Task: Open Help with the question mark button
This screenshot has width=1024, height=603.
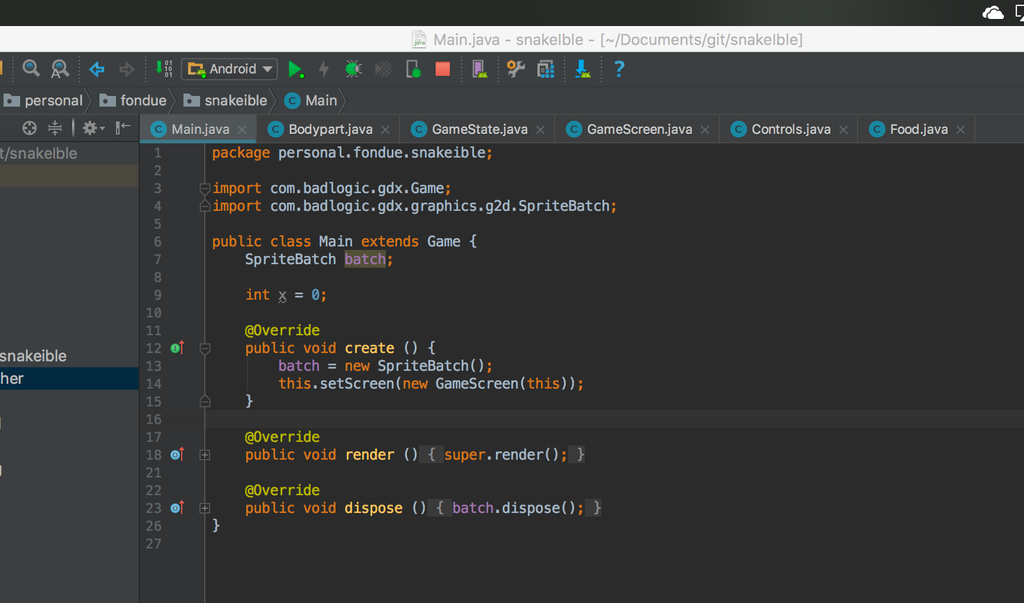Action: coord(618,69)
